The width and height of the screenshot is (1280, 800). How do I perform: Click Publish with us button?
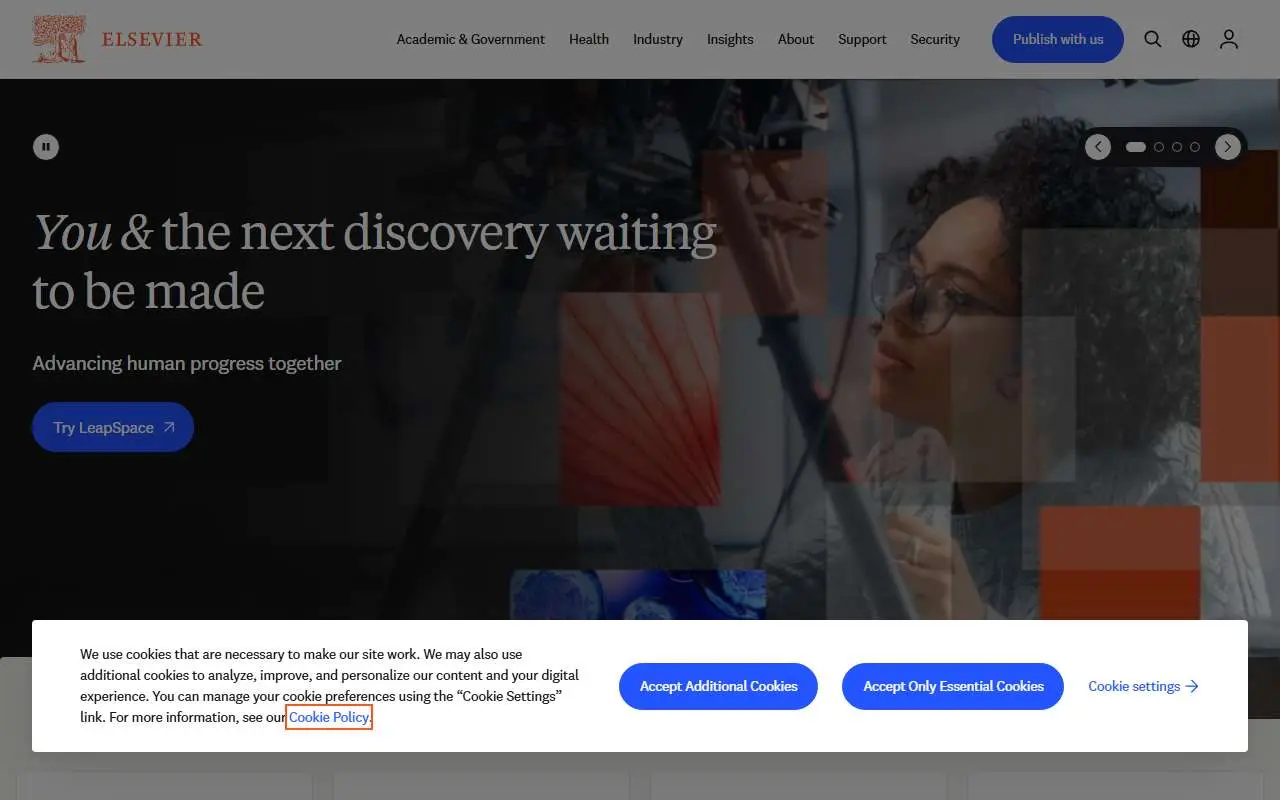(x=1058, y=39)
